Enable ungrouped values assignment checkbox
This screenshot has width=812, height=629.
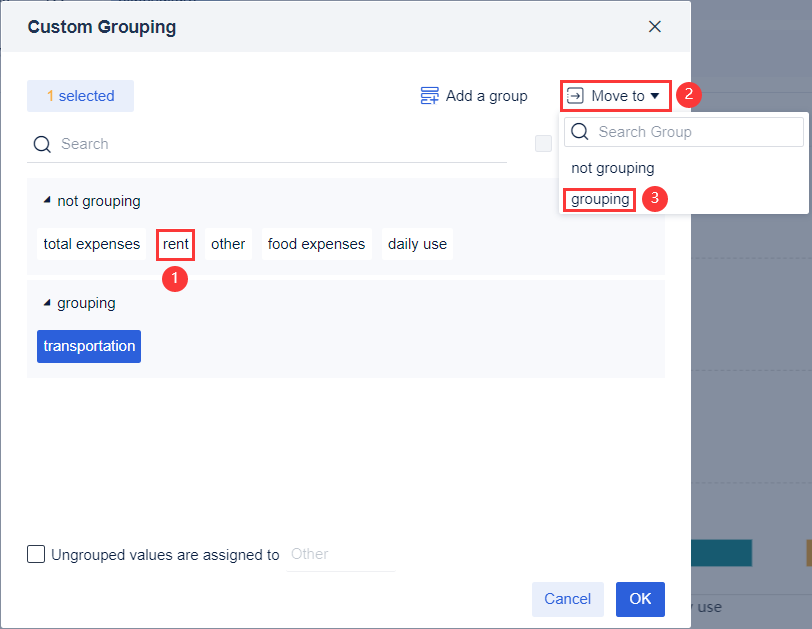[x=36, y=554]
